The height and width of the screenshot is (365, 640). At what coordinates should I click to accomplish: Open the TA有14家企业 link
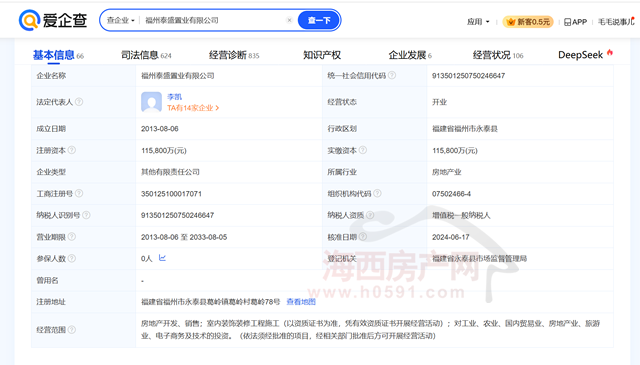coord(193,108)
